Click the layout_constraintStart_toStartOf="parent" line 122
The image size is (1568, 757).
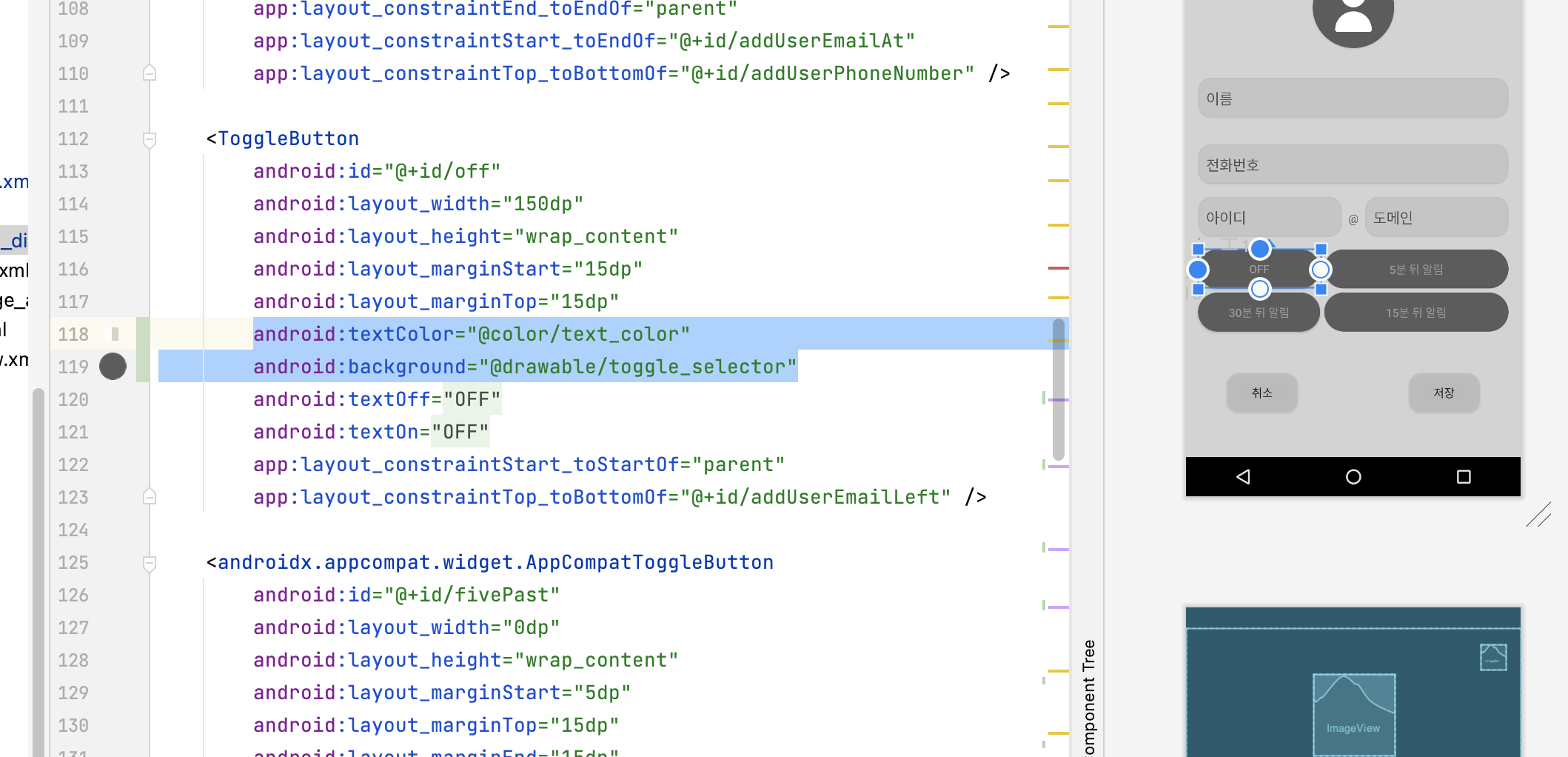pyautogui.click(x=519, y=465)
